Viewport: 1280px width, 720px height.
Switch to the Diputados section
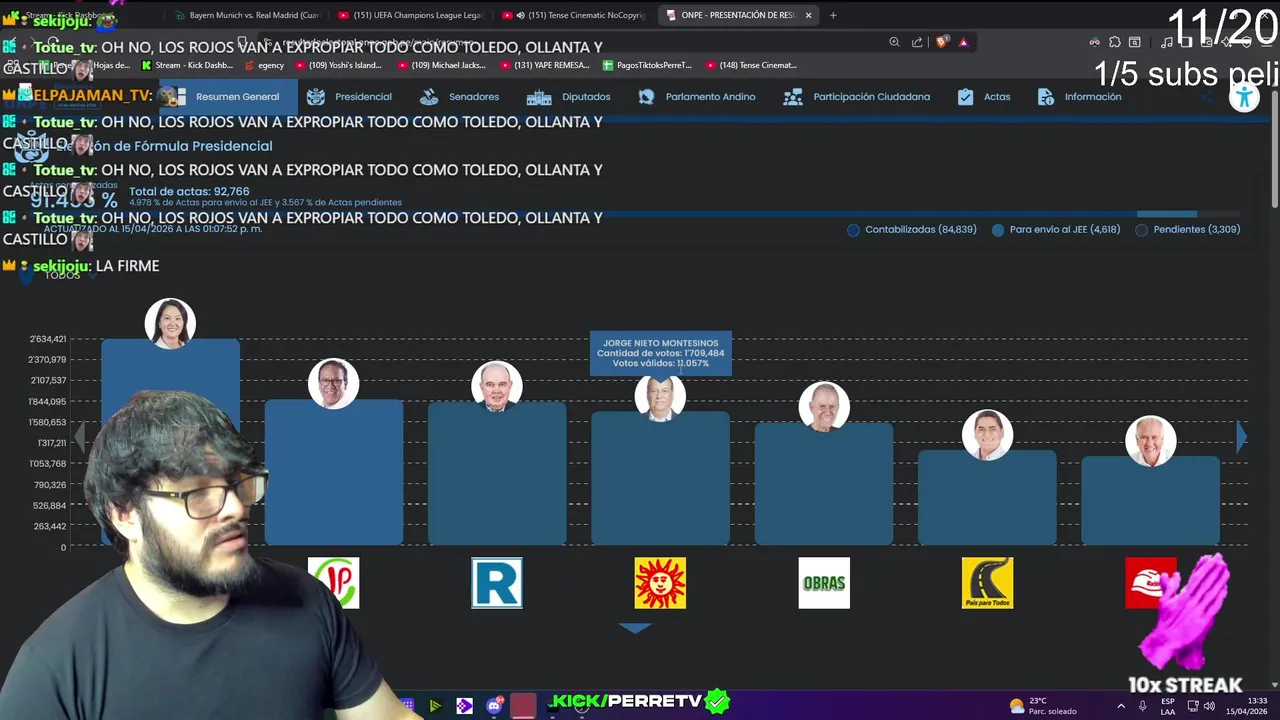coord(568,97)
